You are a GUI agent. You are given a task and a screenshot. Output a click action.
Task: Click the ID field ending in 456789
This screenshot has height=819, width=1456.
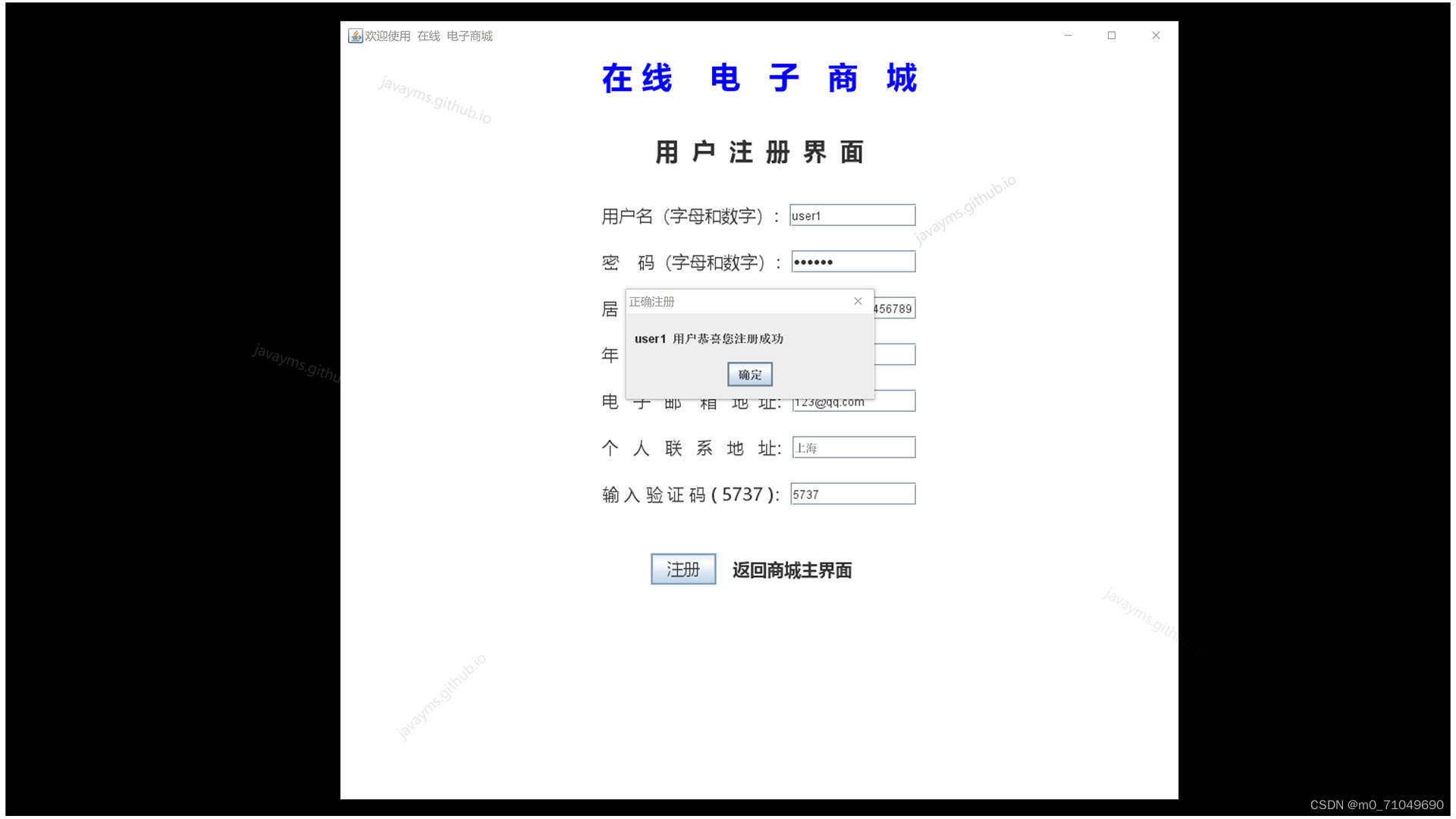point(895,309)
